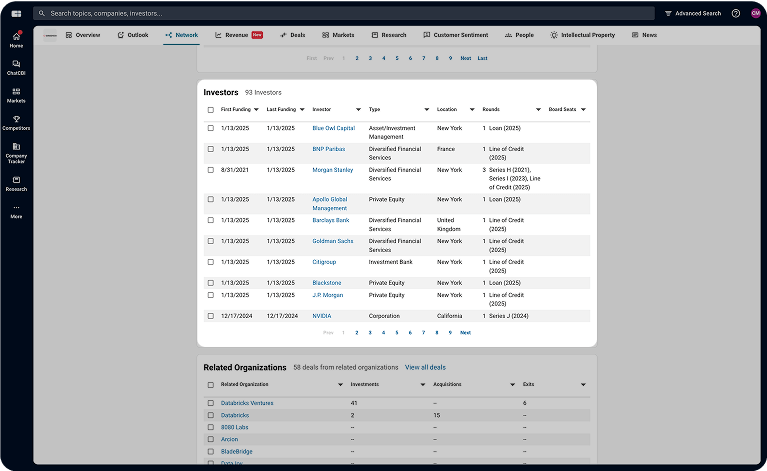Screen dimensions: 767x471
Task: Open Company Tracker in the sidebar
Action: click(16, 151)
